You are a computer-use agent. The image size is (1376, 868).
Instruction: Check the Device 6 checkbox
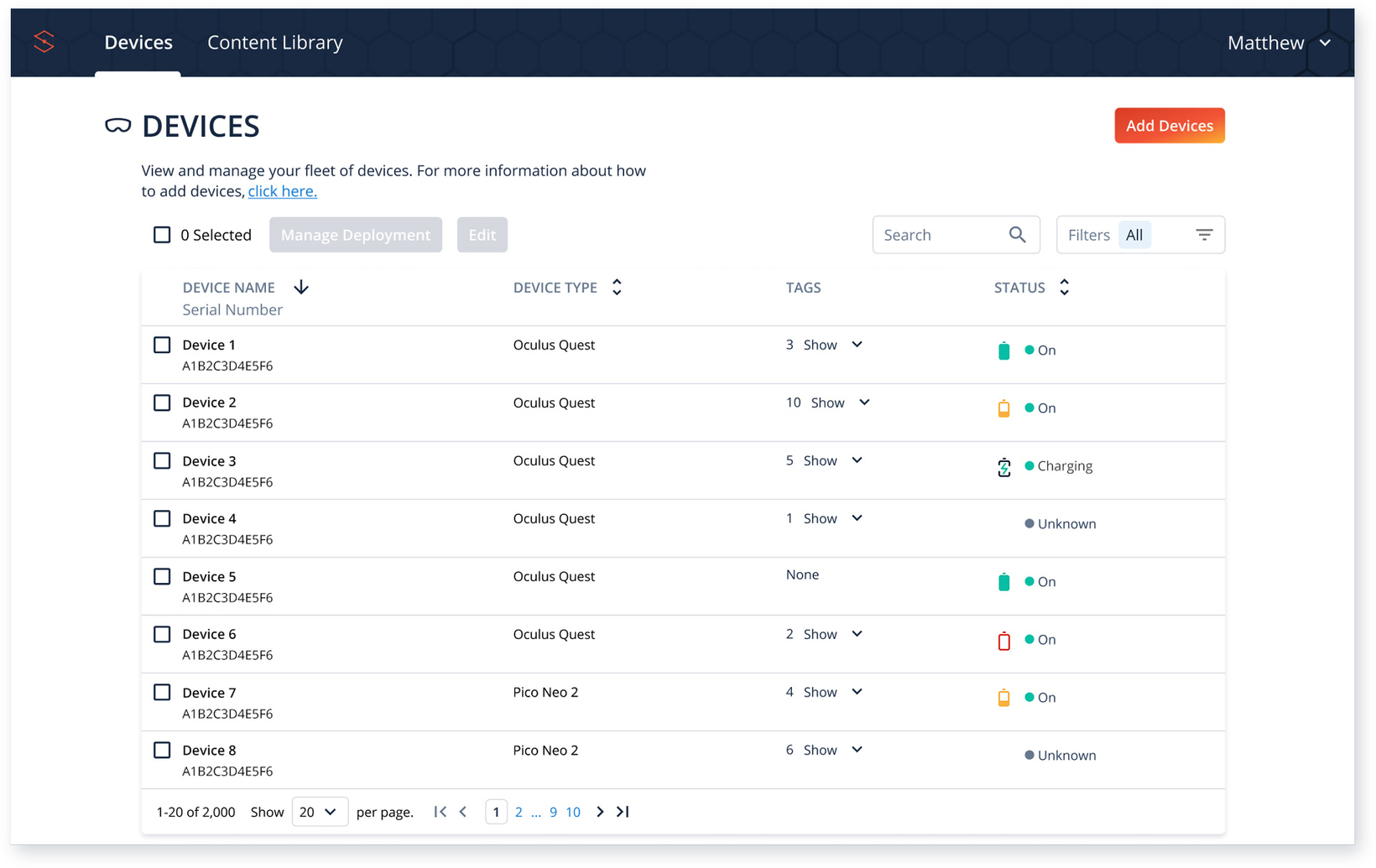(x=162, y=634)
